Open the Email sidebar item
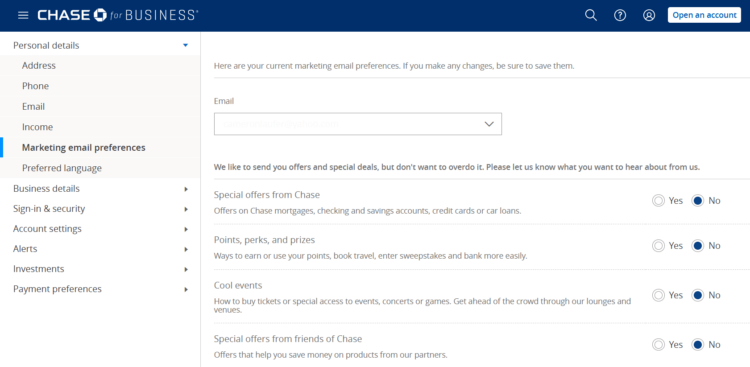 (x=33, y=107)
